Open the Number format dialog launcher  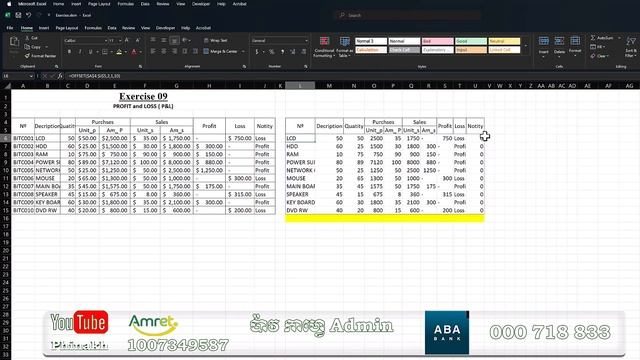point(305,67)
